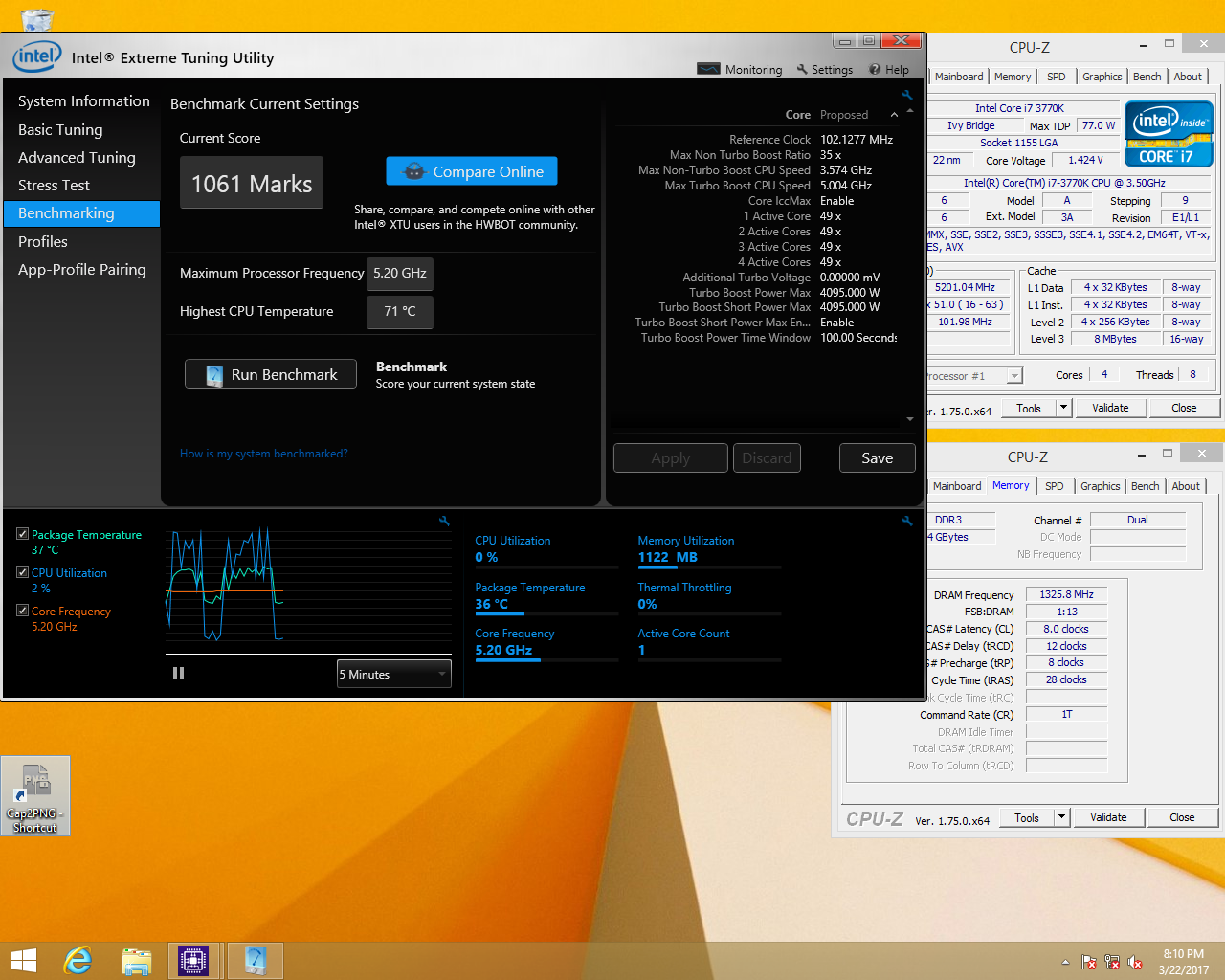Click the Intel logo in the XTU title bar
The image size is (1225, 980).
(37, 56)
